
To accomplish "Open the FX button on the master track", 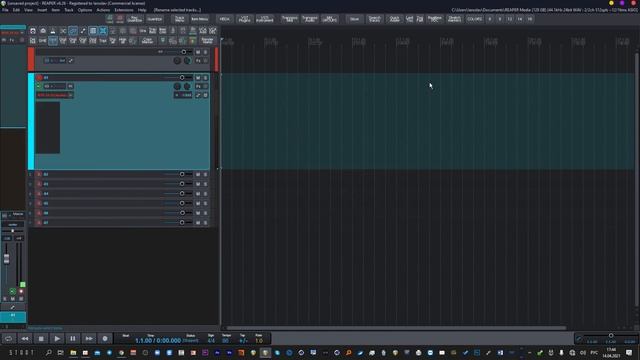I will point(198,61).
